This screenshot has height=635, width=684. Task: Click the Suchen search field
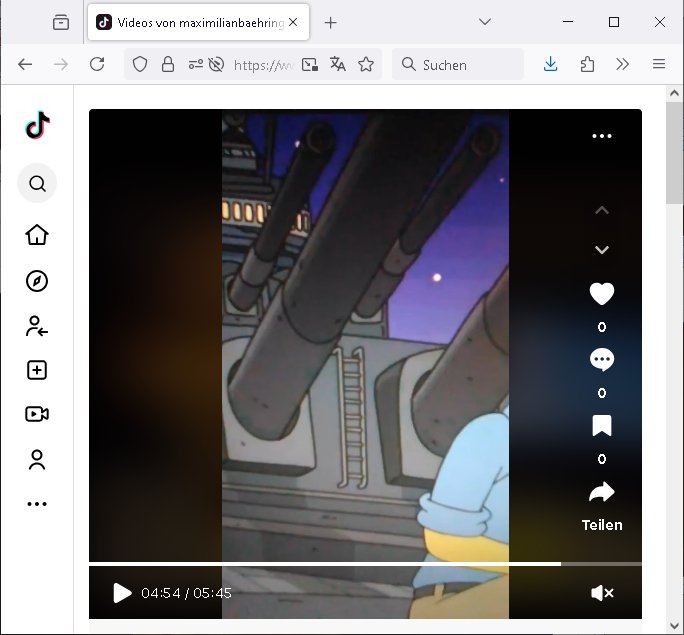coord(458,65)
